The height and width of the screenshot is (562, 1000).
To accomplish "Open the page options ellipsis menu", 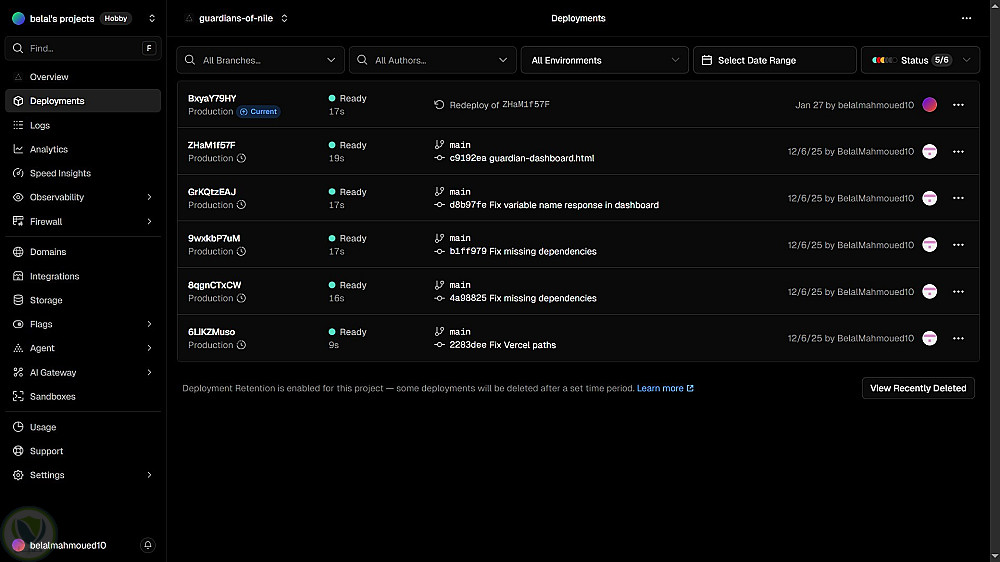I will click(x=966, y=18).
